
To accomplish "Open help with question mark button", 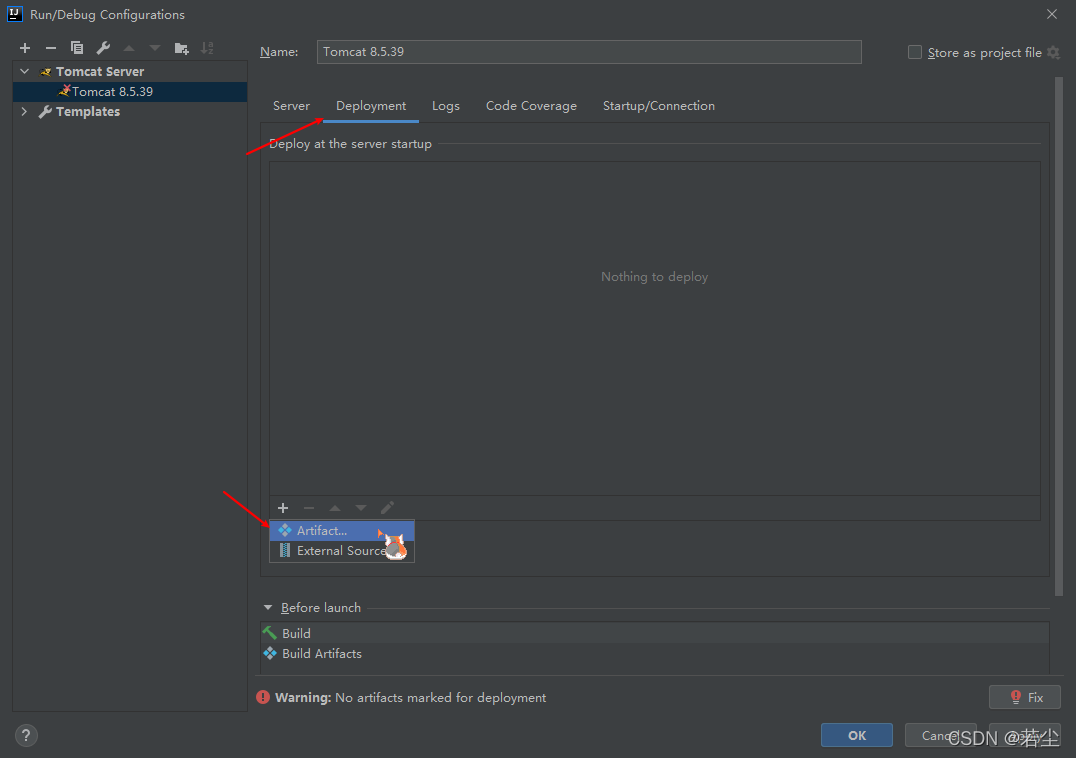I will click(26, 735).
